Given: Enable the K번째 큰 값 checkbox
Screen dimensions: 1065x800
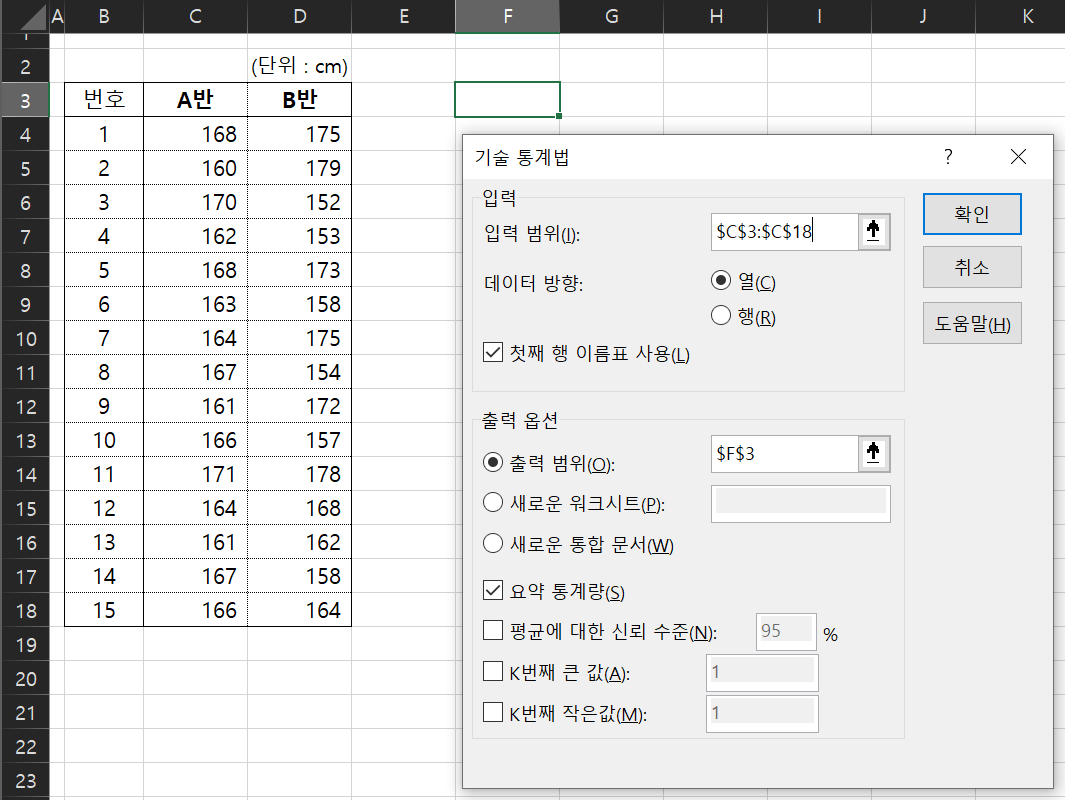Looking at the screenshot, I should point(492,672).
